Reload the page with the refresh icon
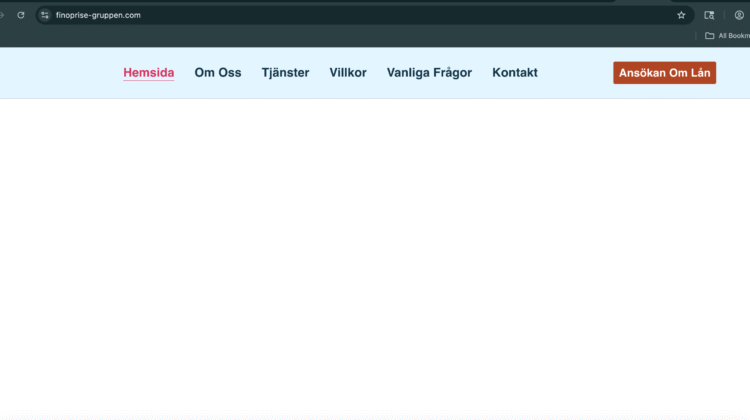The width and height of the screenshot is (750, 420). [20, 15]
